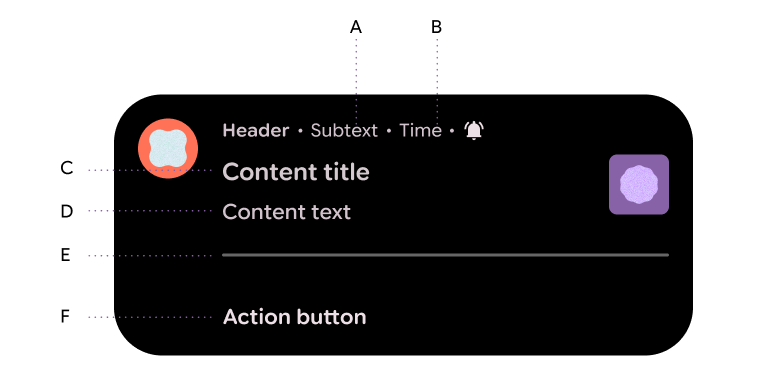This screenshot has height=390, width=779.
Task: Click callout letter E beside progress bar
Action: [x=65, y=255]
